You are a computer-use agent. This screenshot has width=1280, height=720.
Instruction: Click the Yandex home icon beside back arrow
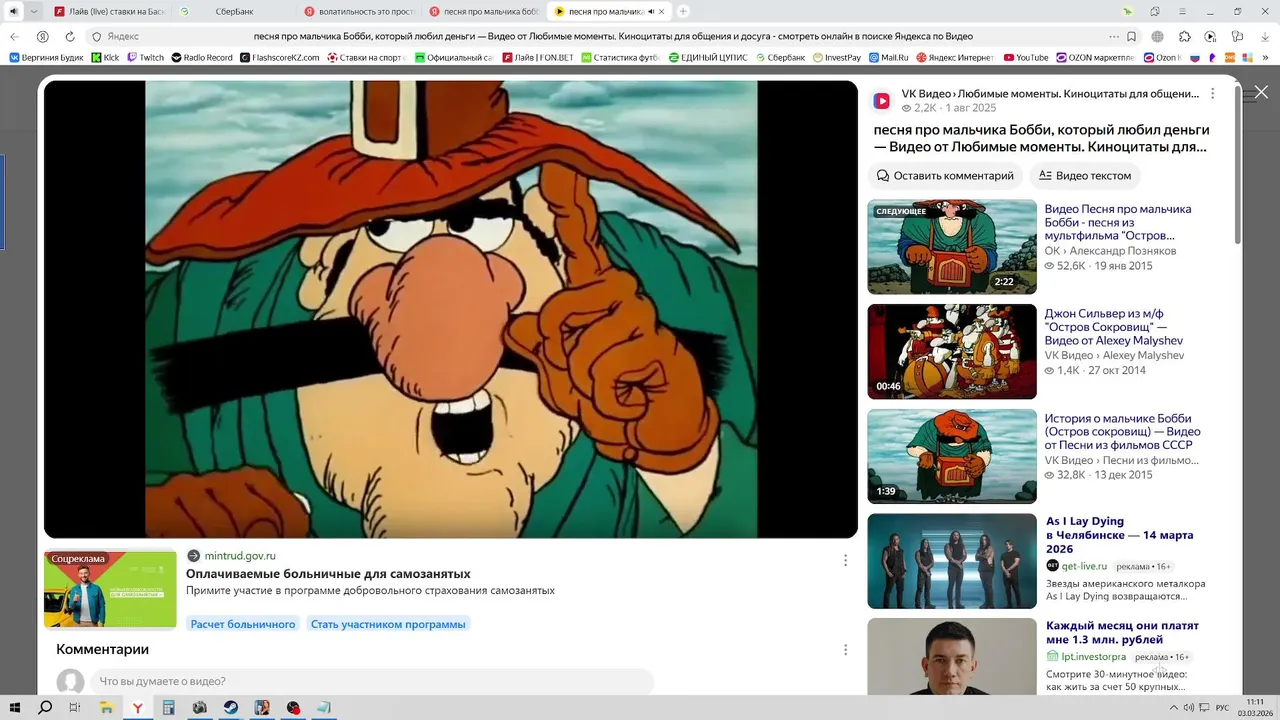click(x=42, y=36)
